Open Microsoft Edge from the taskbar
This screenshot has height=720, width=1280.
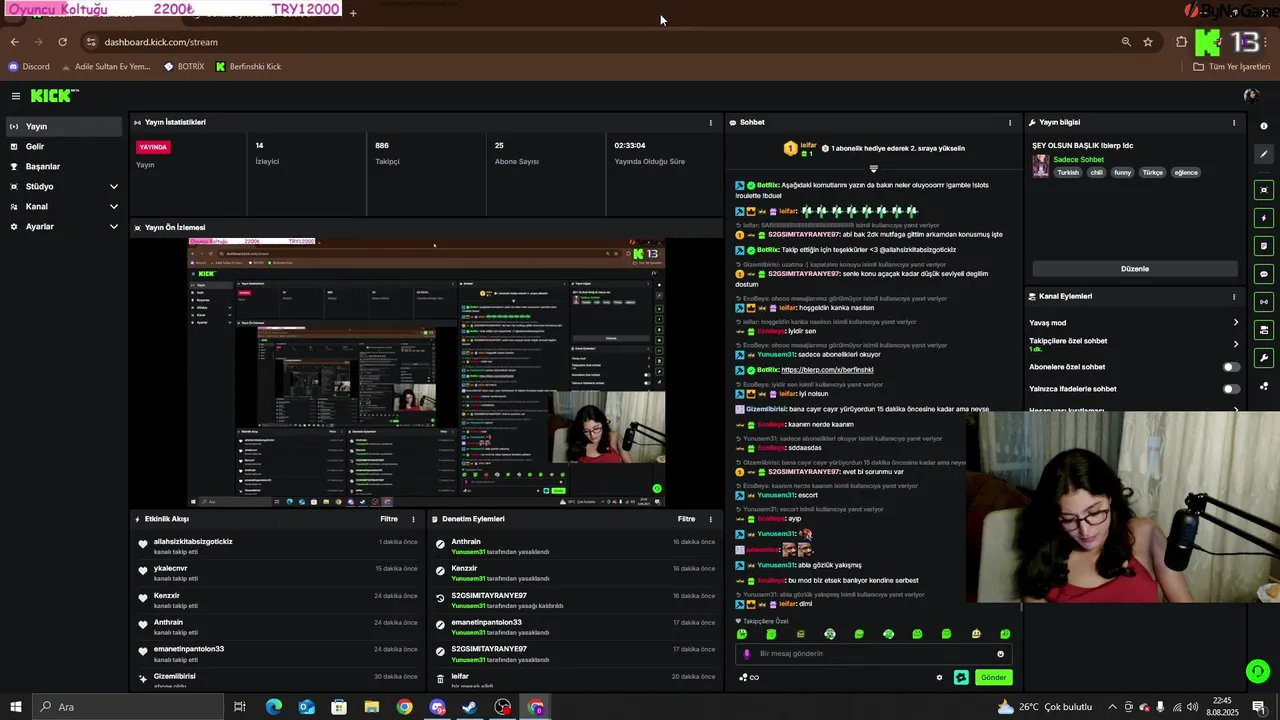pos(274,707)
